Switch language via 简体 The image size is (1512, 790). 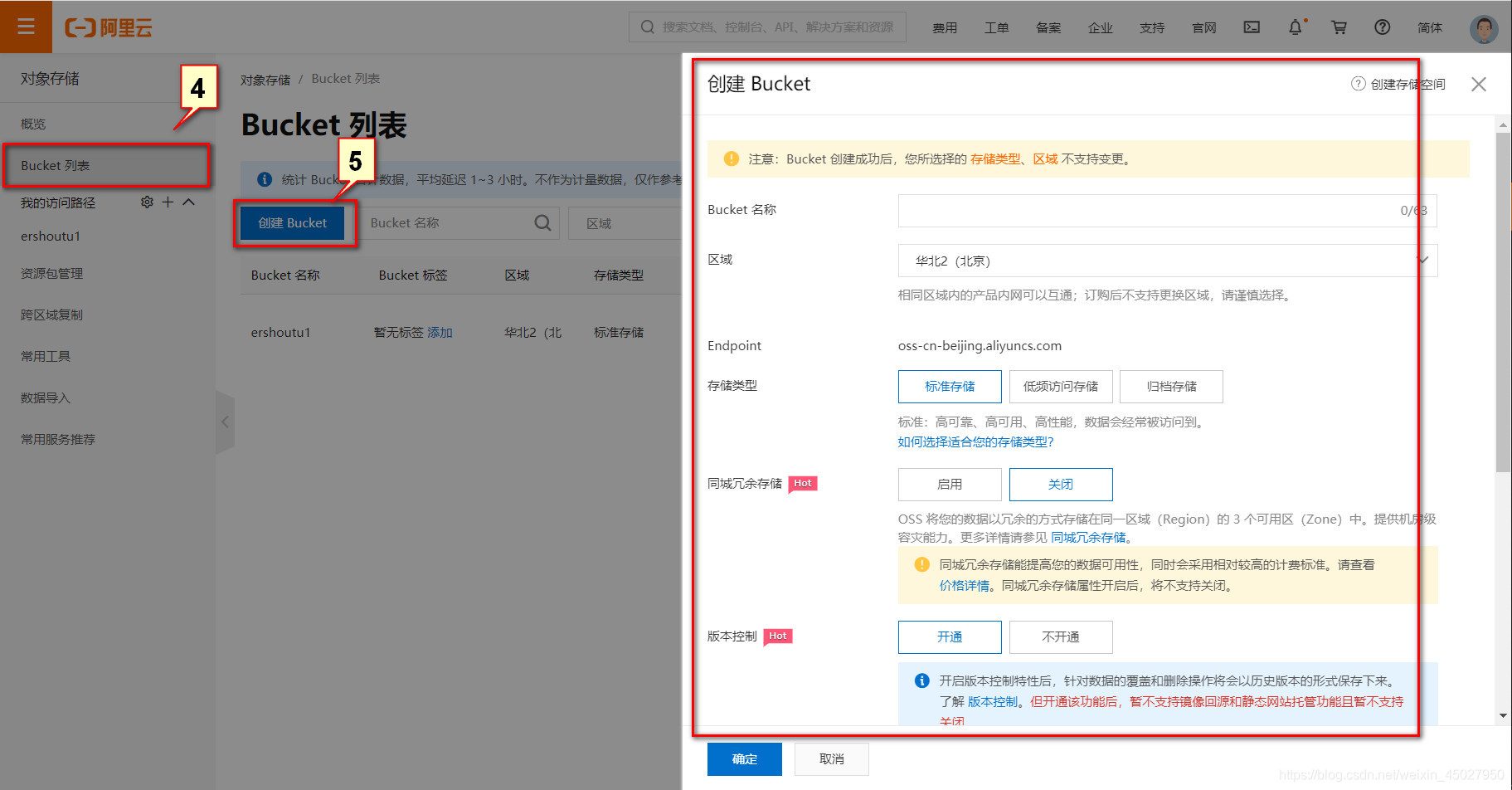point(1430,28)
